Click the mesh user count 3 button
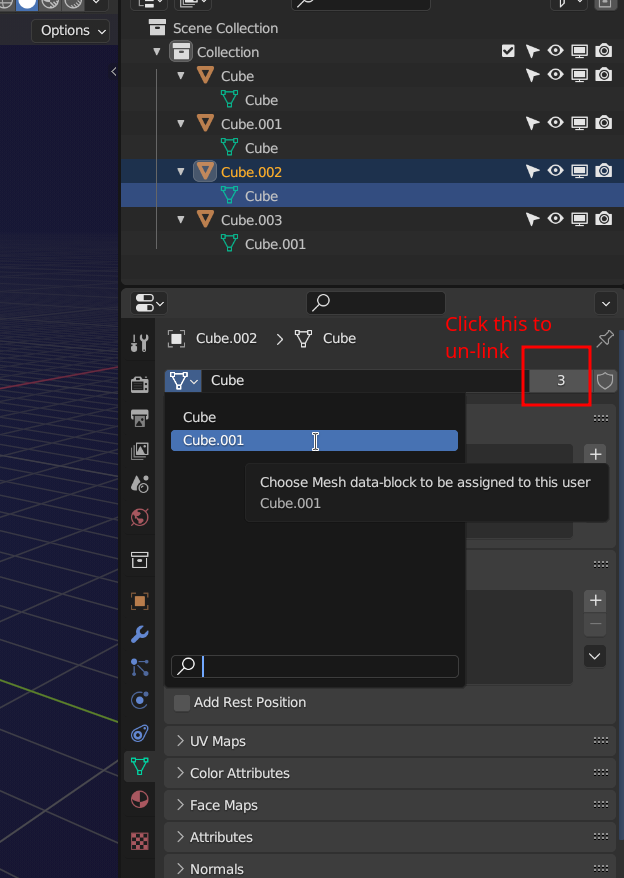Image resolution: width=624 pixels, height=878 pixels. (561, 381)
